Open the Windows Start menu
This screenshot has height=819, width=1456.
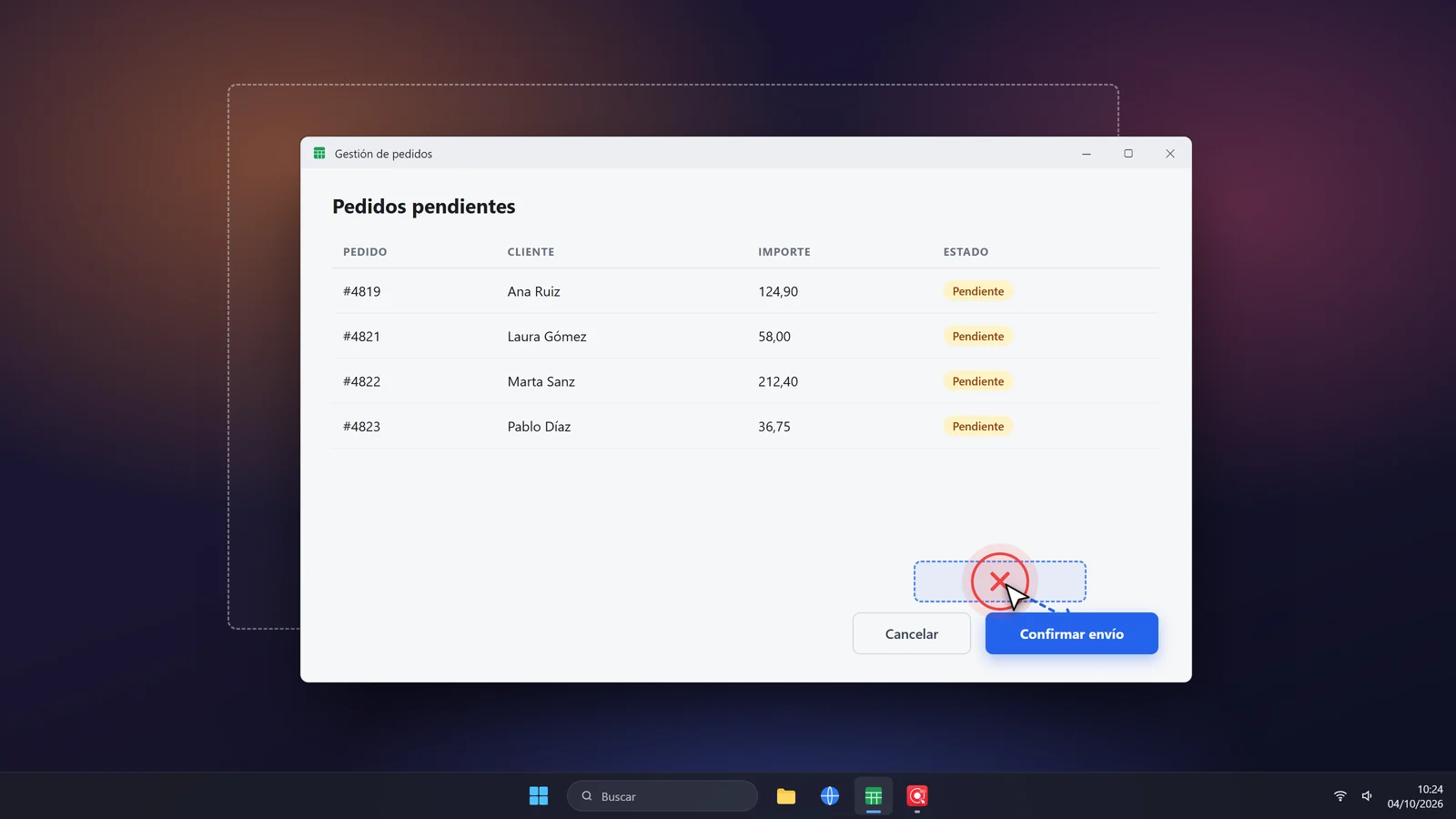539,796
